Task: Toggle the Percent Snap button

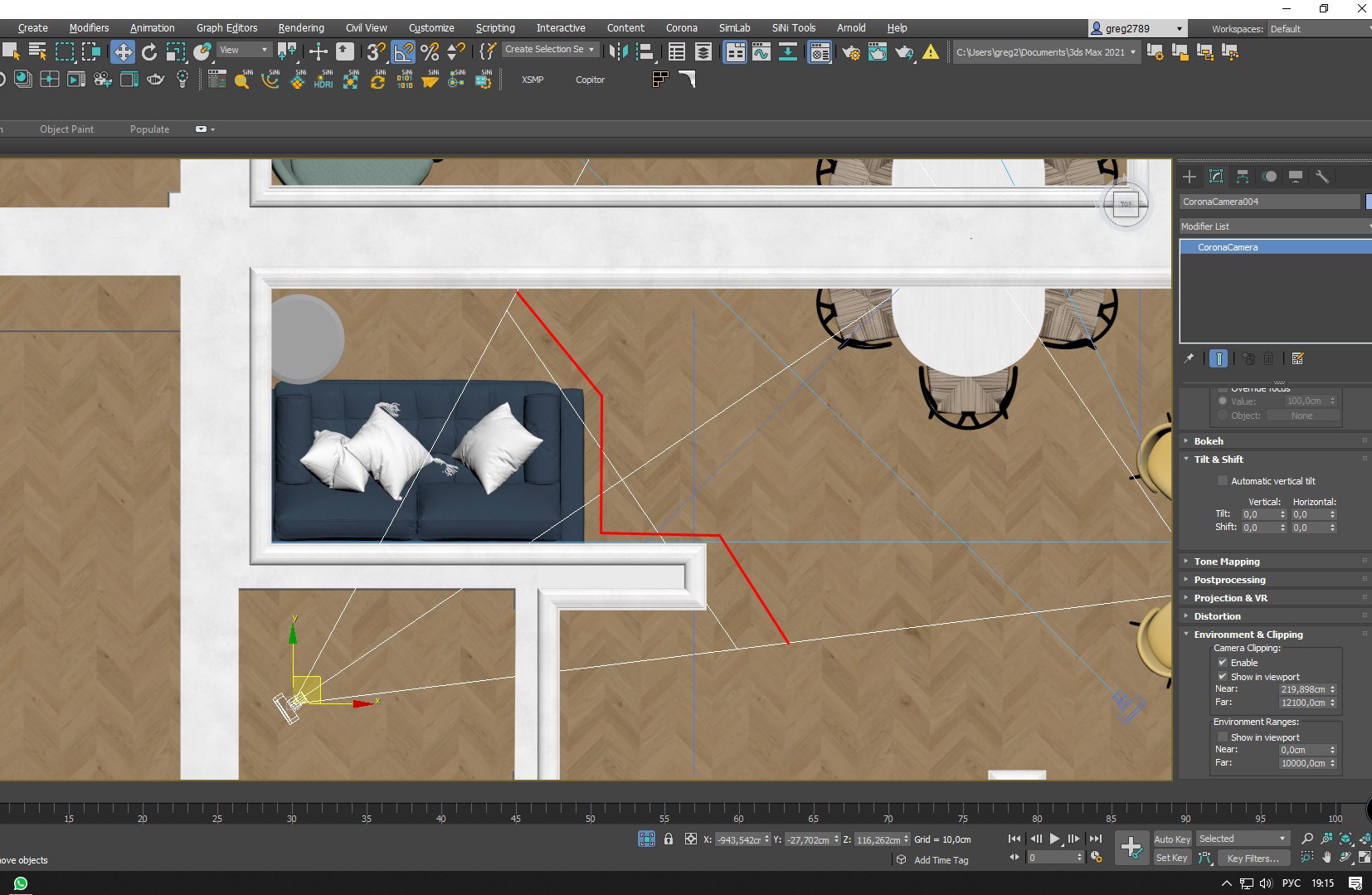Action: coord(430,52)
